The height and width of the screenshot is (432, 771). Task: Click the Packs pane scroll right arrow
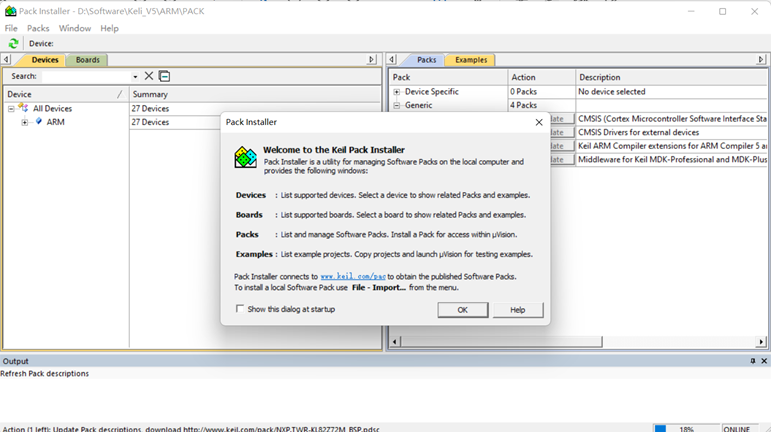click(x=761, y=342)
